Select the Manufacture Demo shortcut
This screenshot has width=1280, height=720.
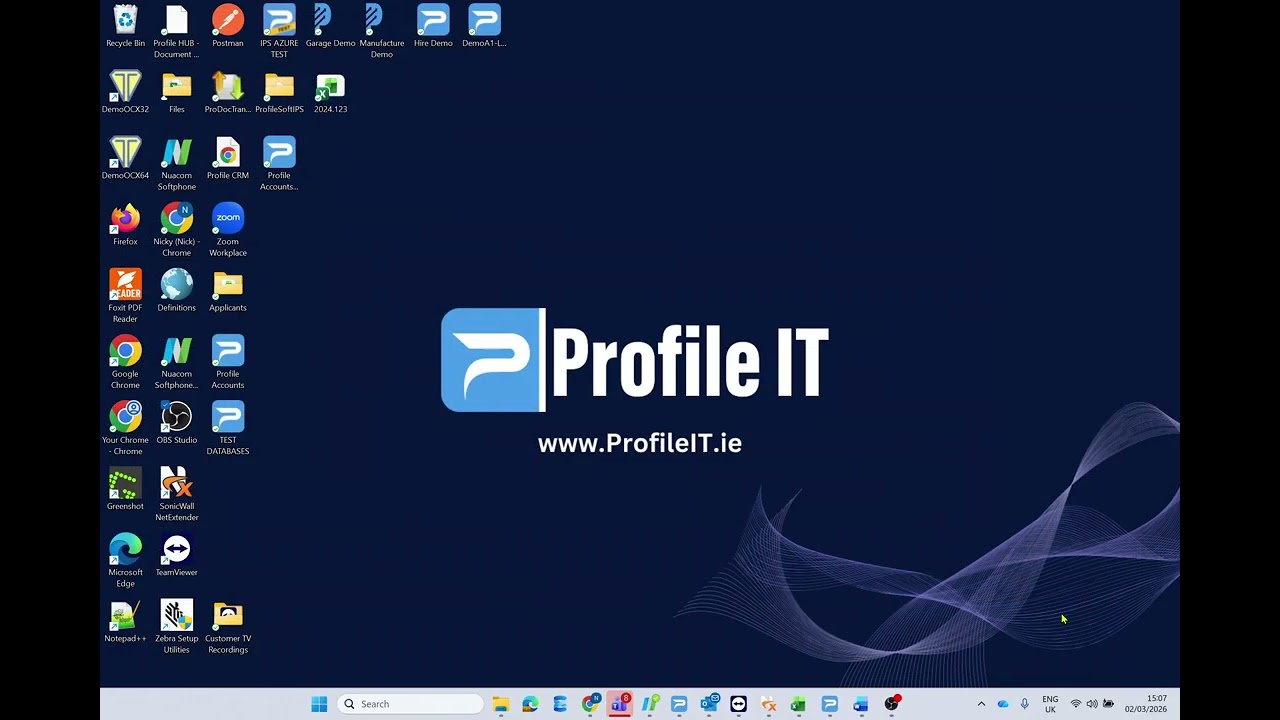[x=382, y=31]
